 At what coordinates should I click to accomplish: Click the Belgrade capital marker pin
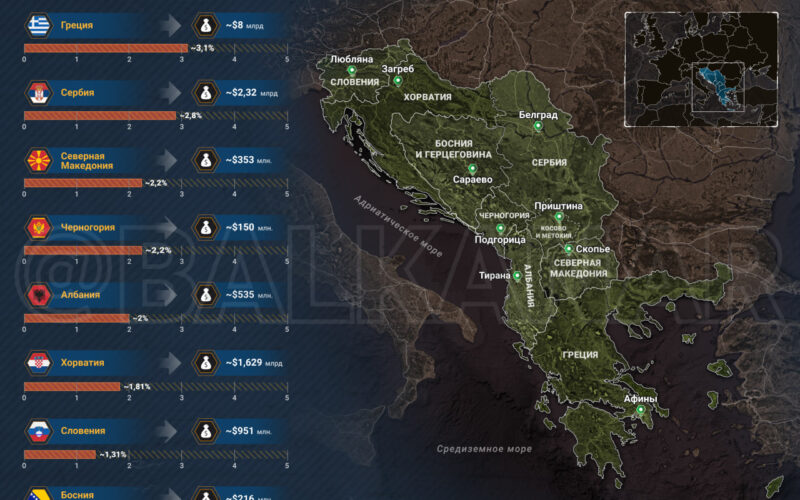click(x=538, y=126)
